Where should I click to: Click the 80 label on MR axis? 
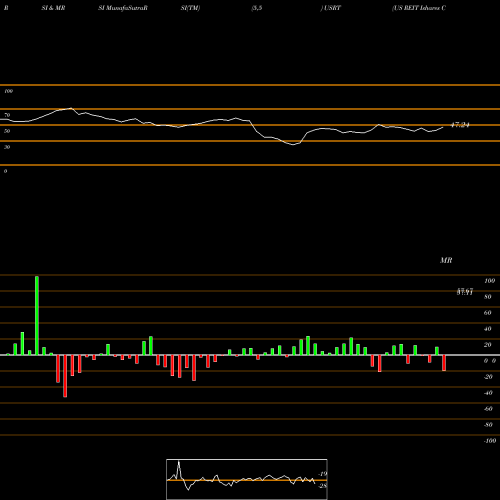488,297
